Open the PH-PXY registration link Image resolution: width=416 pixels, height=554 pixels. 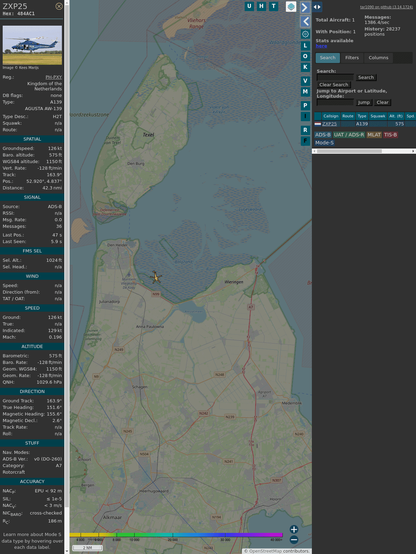tap(53, 77)
